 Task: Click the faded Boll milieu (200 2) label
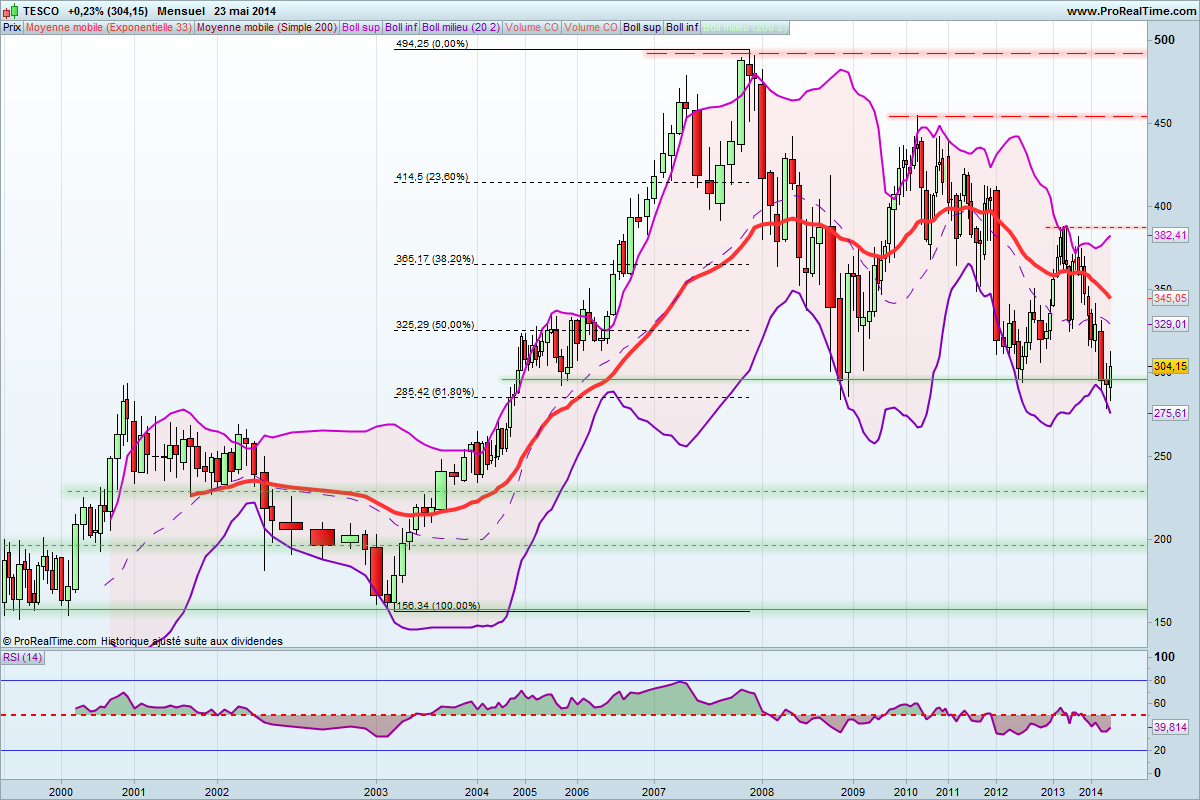click(x=745, y=27)
